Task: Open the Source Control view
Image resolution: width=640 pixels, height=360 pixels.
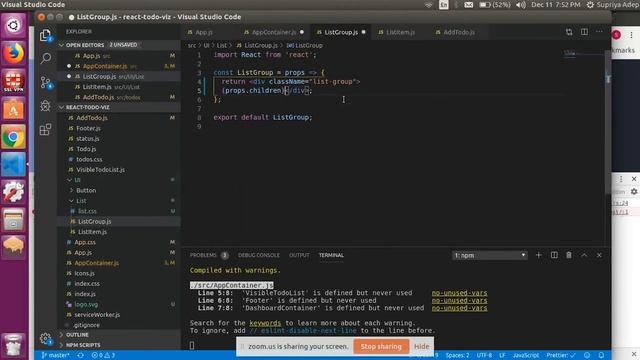Action: [x=45, y=82]
